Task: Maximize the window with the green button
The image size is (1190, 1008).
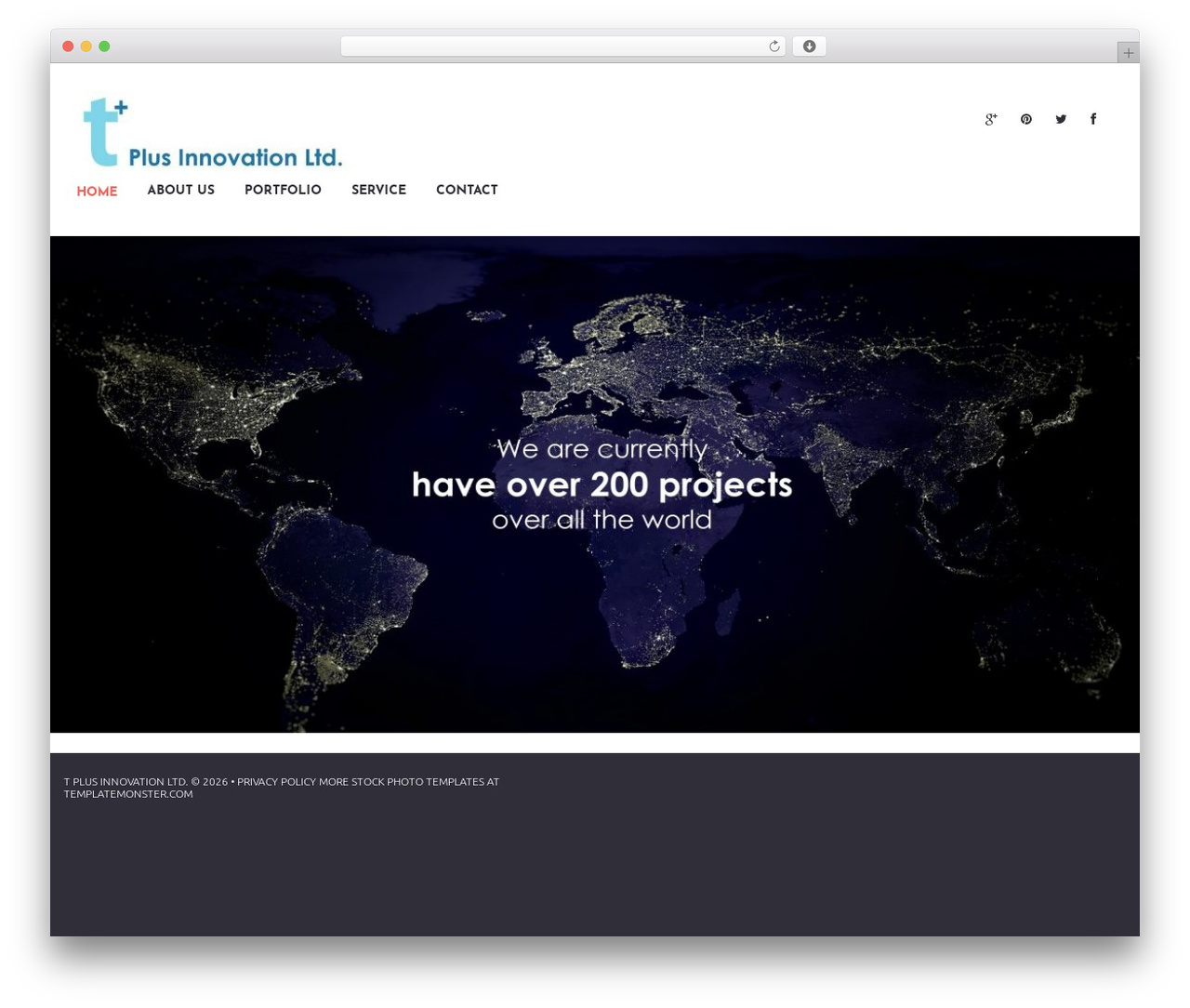Action: pos(104,46)
